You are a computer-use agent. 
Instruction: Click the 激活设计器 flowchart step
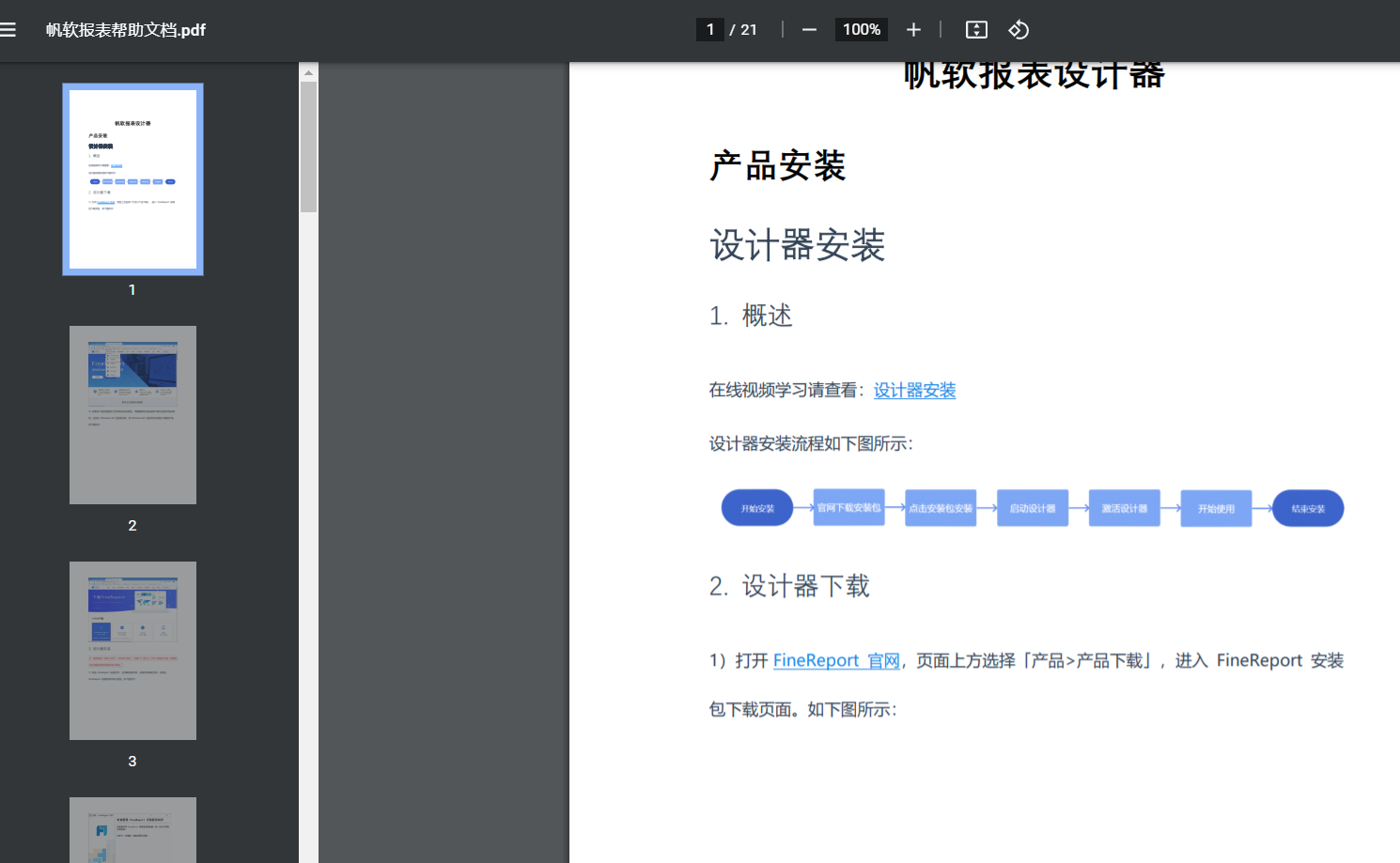coord(1124,507)
